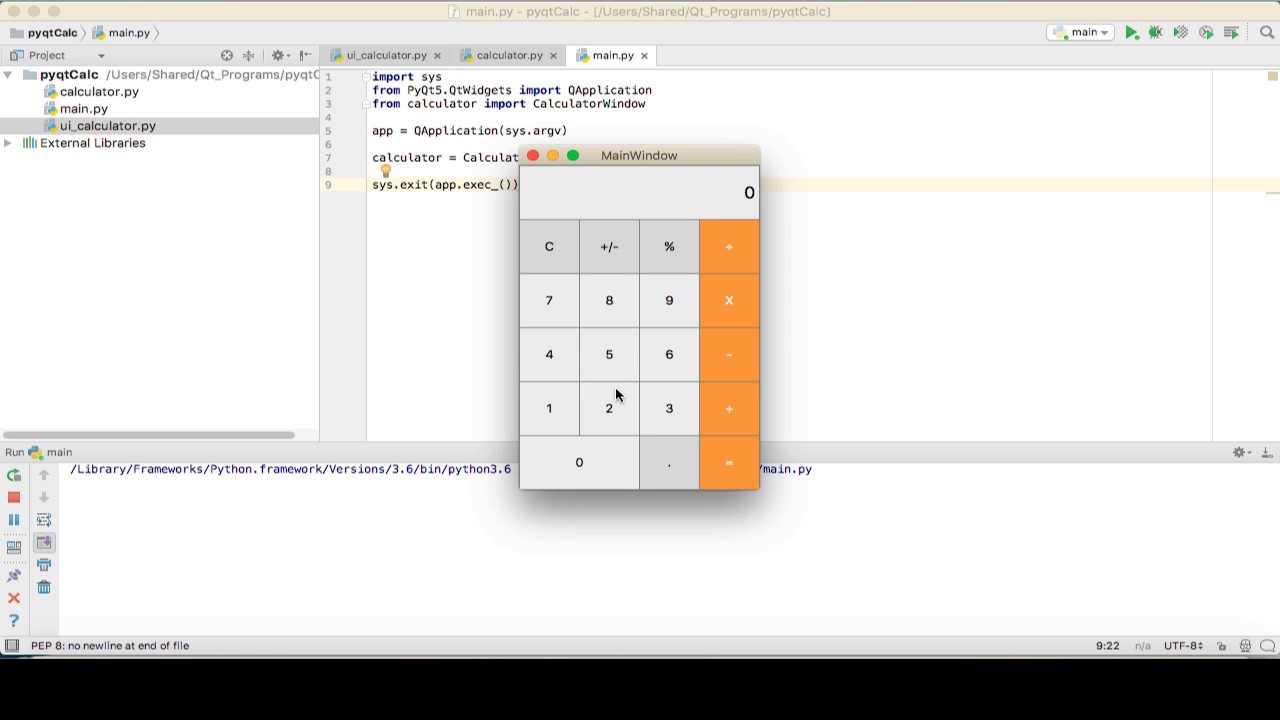This screenshot has width=1280, height=720.
Task: Open help with the question mark icon
Action: [14, 621]
